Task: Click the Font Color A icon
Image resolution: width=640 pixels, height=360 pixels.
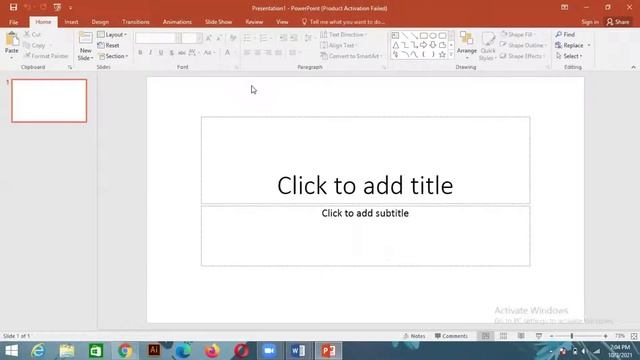Action: [x=228, y=53]
